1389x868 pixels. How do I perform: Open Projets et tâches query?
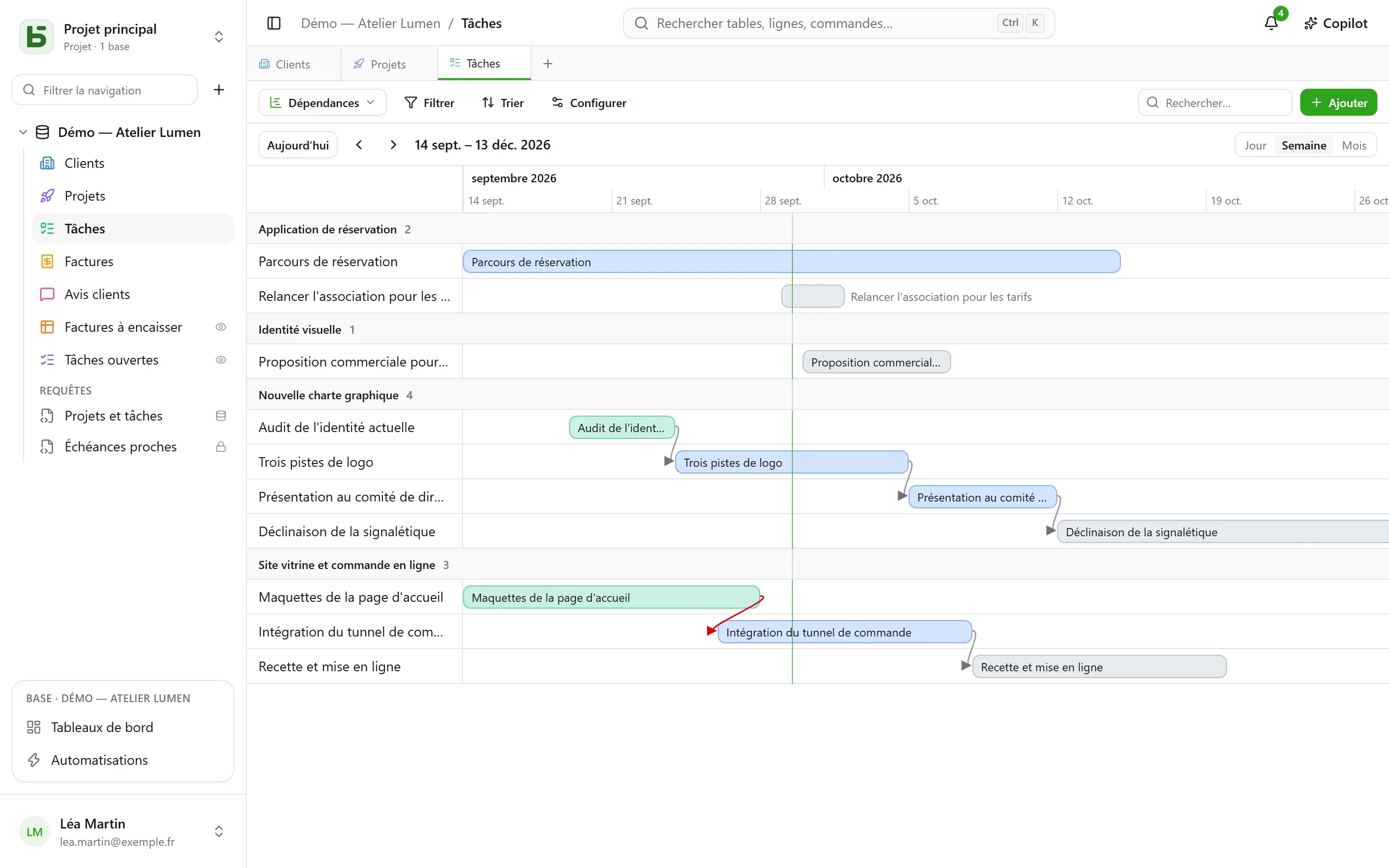pos(133,416)
